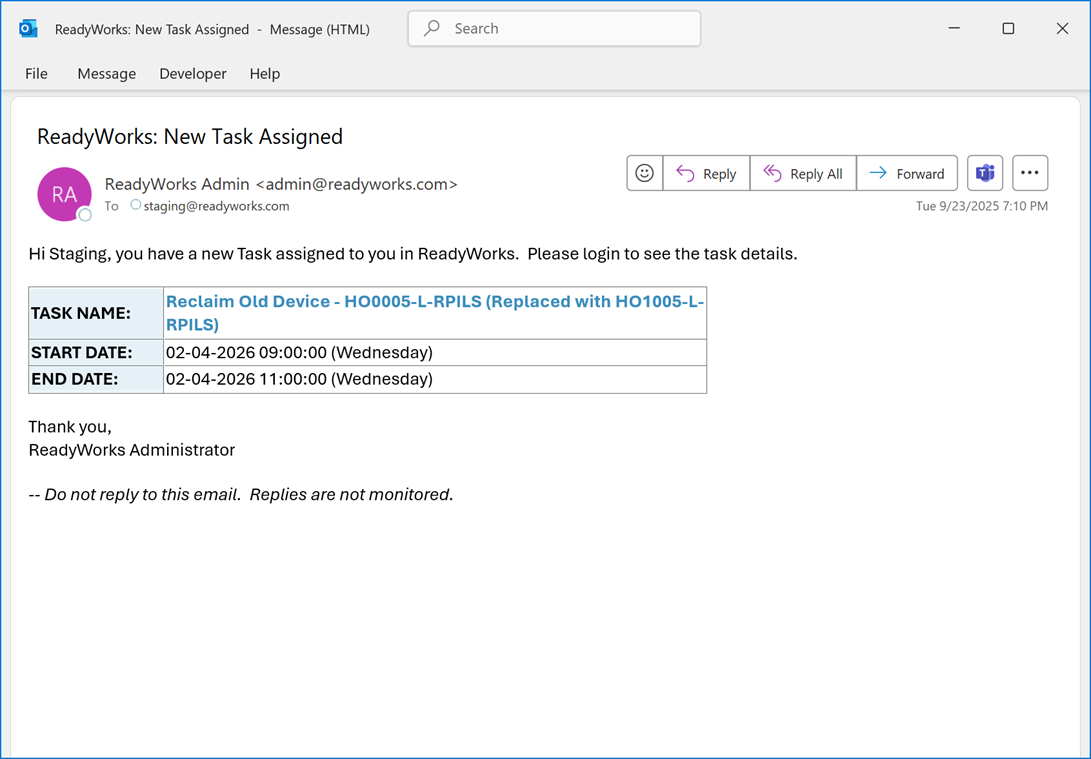Screen dimensions: 1091x759
Task: Click the RA sender avatar
Action: [64, 194]
